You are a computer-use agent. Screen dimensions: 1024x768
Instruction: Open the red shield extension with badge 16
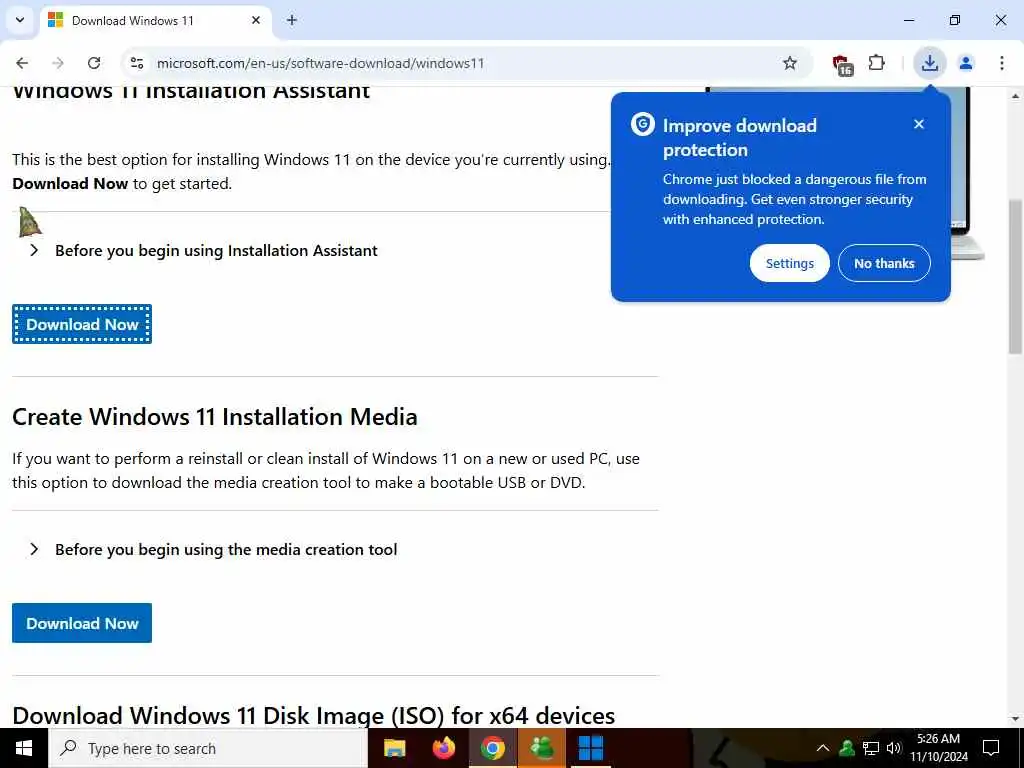[x=842, y=64]
